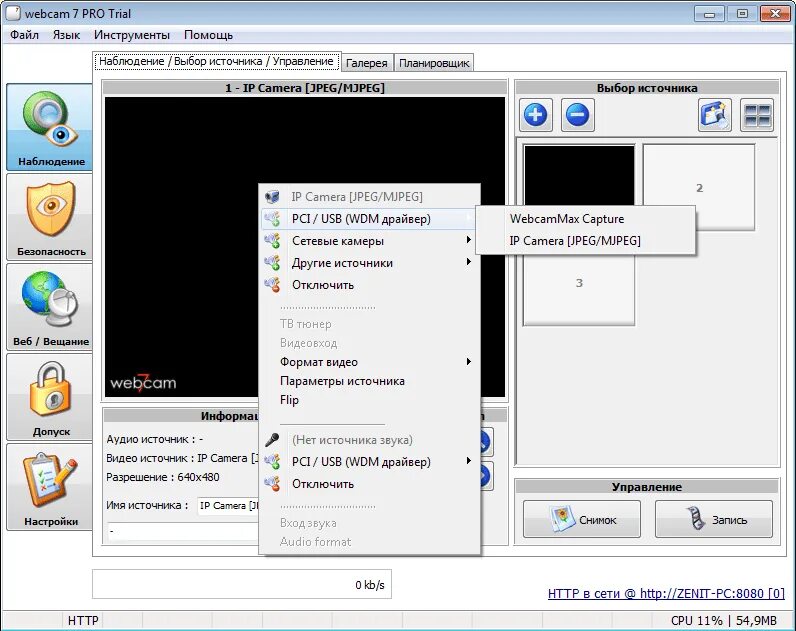Select the Наблюдение / Выбор источника tab
This screenshot has height=631, width=796.
pyautogui.click(x=216, y=61)
